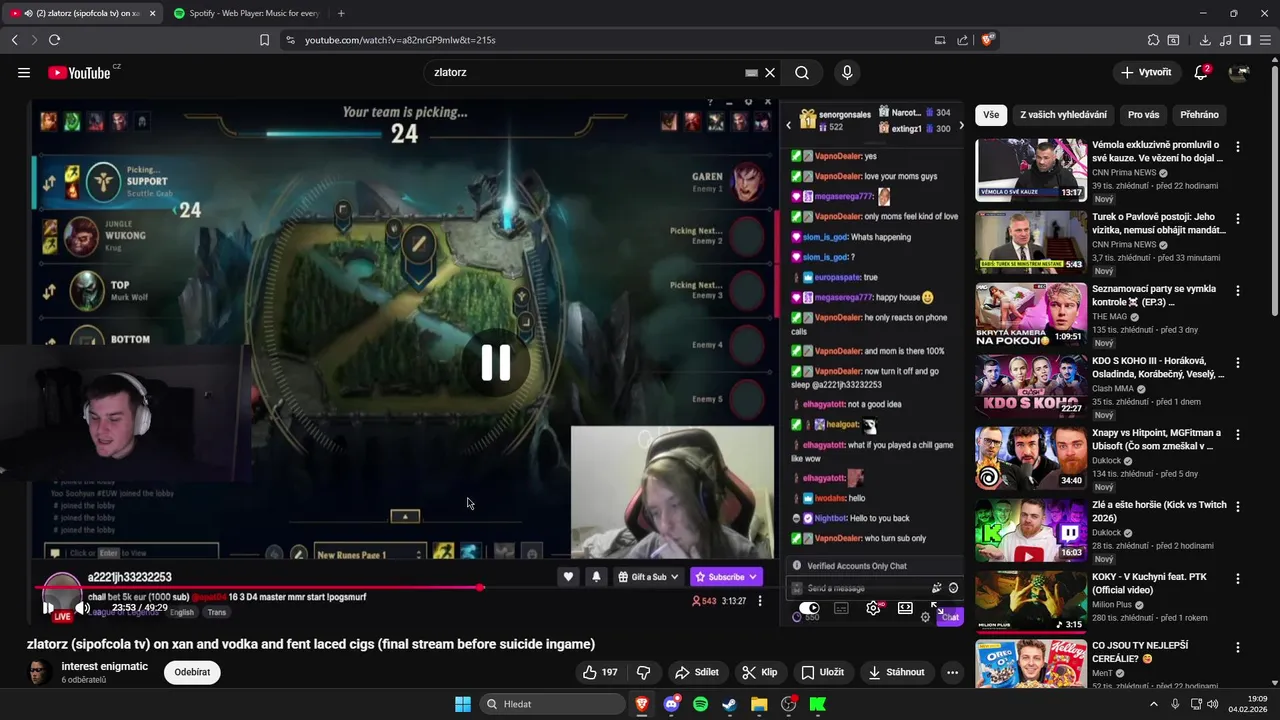Image resolution: width=1280 pixels, height=720 pixels.
Task: Focus the YouTube search field
Action: (585, 73)
